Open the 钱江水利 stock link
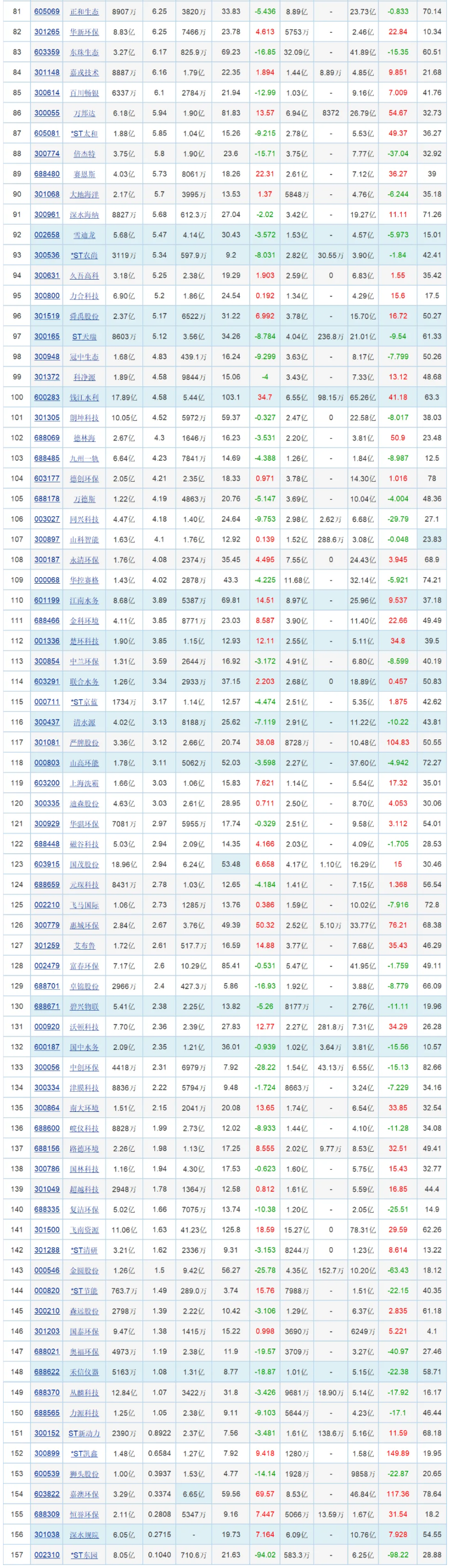This screenshot has width=453, height=1568. (x=84, y=398)
